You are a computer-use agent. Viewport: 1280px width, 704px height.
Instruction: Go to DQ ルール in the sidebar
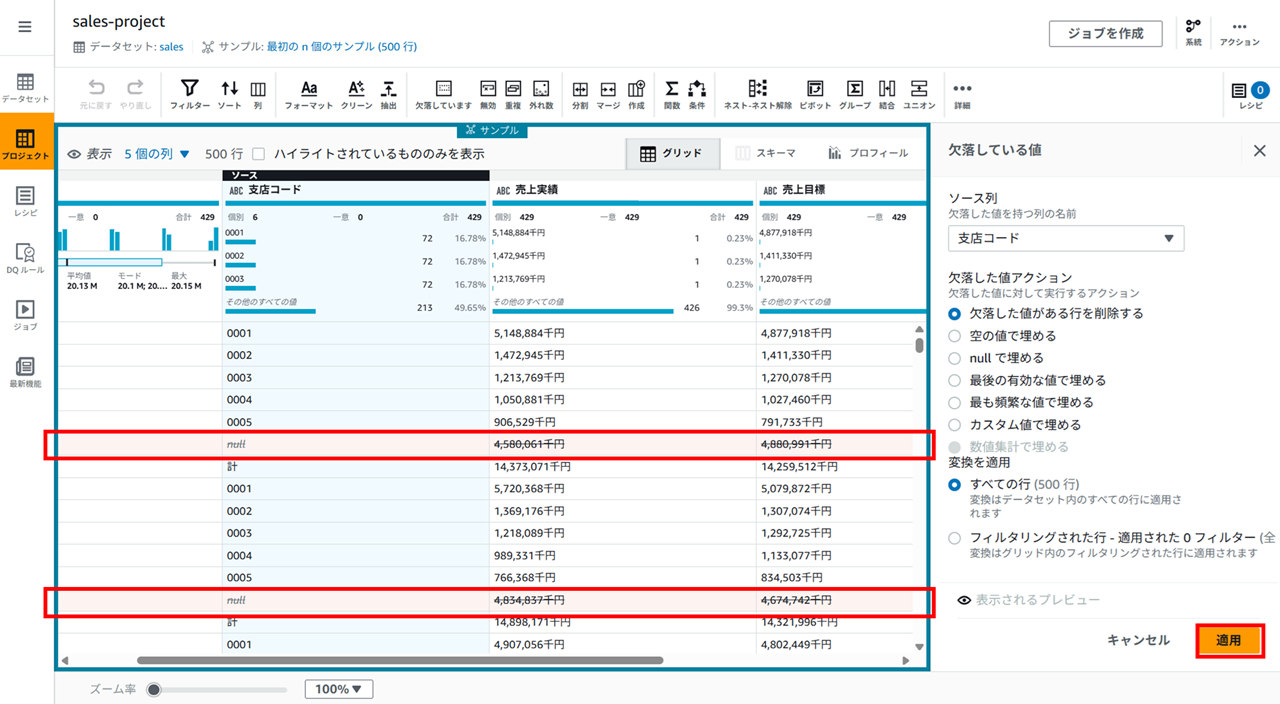[25, 258]
